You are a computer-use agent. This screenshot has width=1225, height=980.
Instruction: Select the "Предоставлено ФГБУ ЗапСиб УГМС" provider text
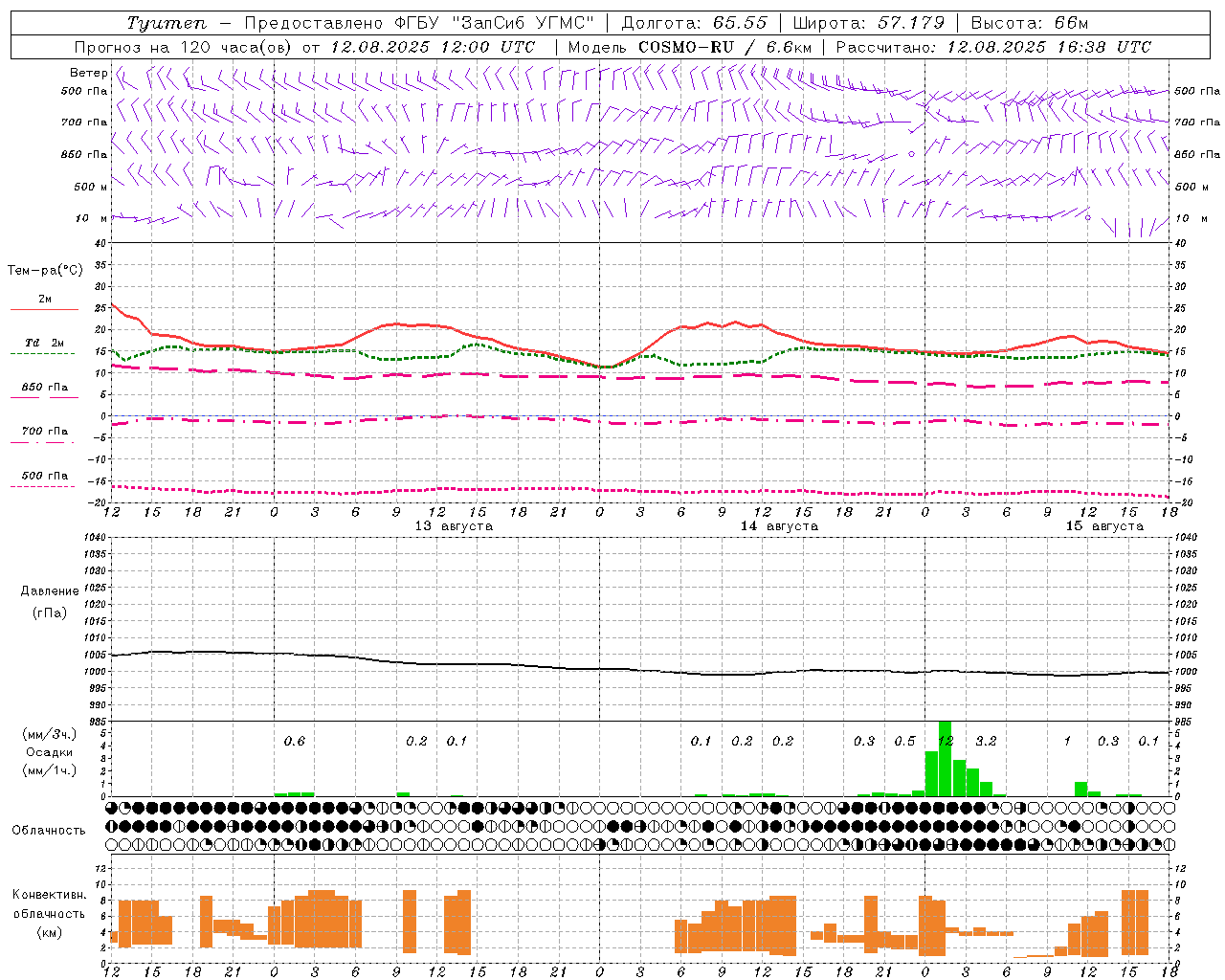[419, 23]
